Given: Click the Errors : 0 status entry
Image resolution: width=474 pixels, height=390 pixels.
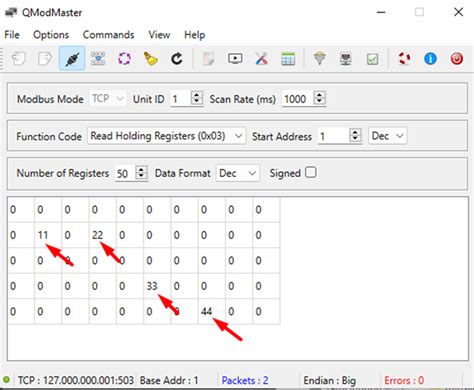Looking at the screenshot, I should pos(404,380).
